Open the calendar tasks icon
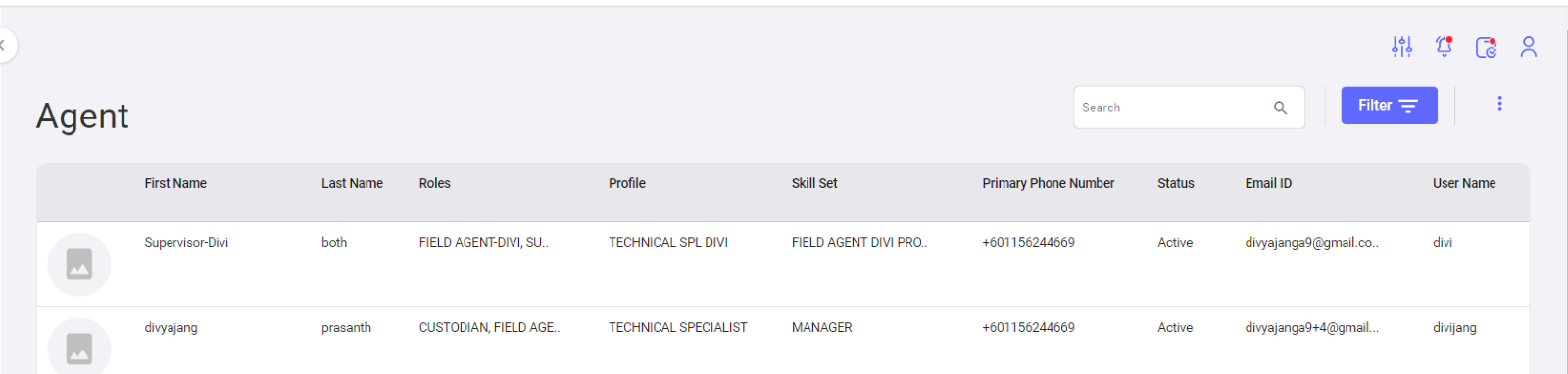 pos(1486,47)
